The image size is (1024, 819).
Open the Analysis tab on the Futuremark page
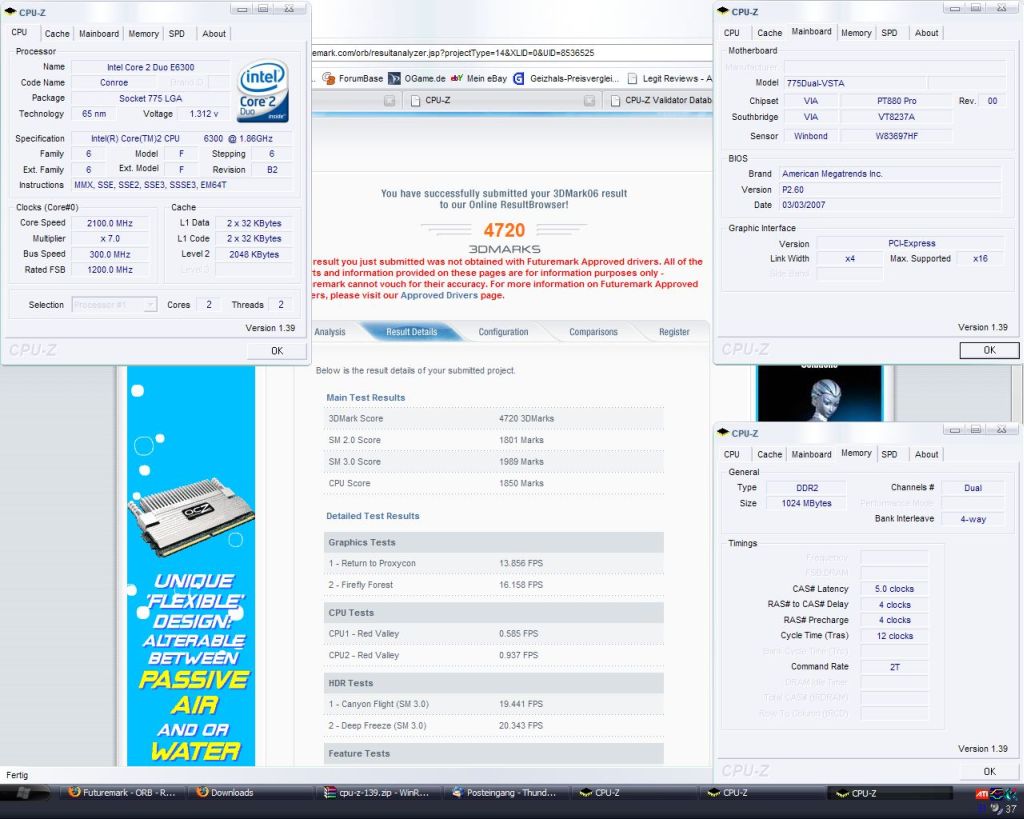[x=330, y=332]
